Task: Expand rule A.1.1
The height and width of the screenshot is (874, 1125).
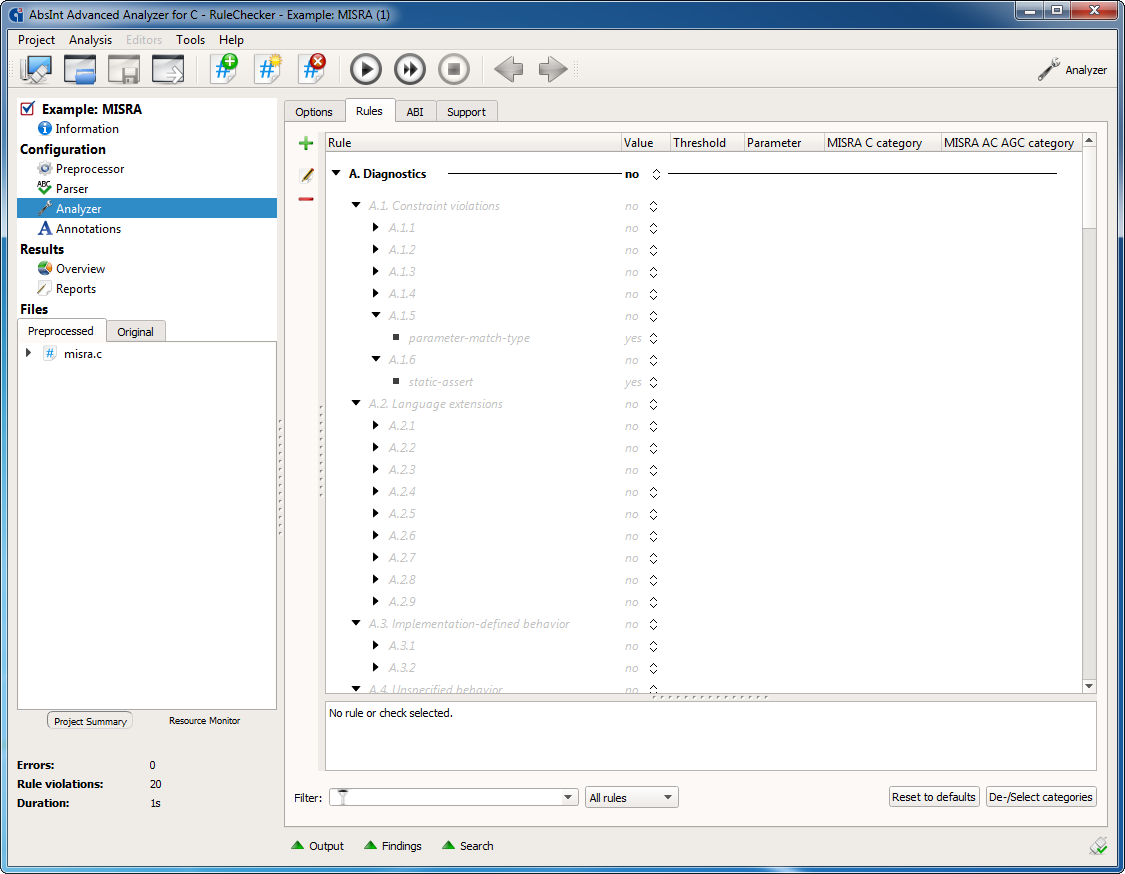Action: click(x=375, y=227)
